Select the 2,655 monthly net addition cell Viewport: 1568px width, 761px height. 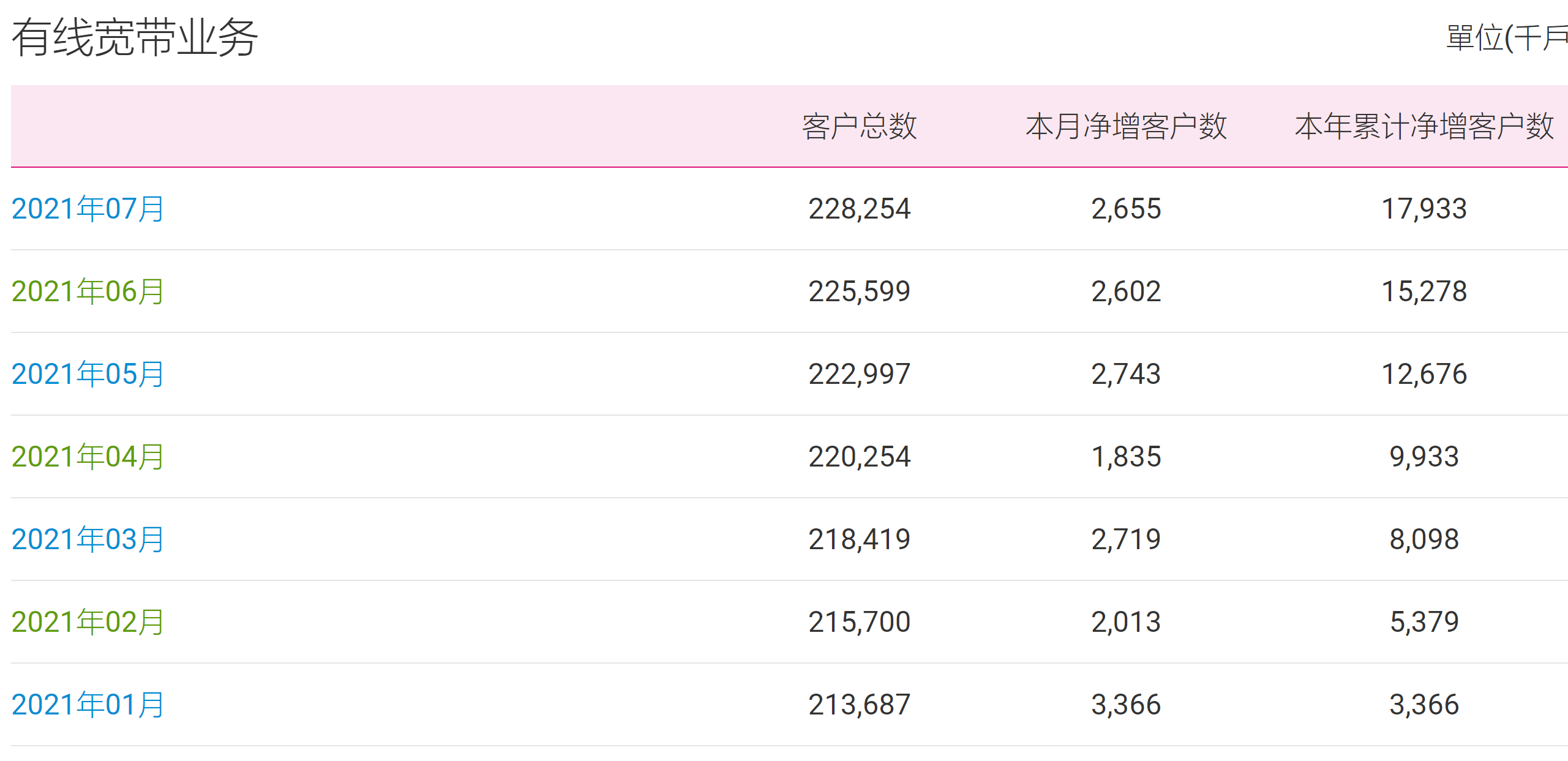point(1126,209)
